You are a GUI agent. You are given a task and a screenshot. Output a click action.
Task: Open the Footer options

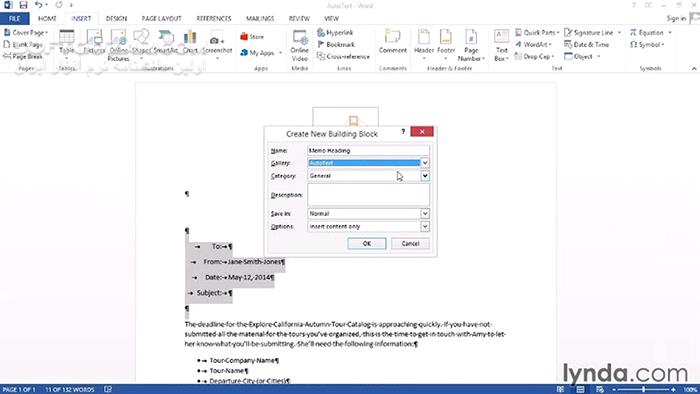pos(446,45)
